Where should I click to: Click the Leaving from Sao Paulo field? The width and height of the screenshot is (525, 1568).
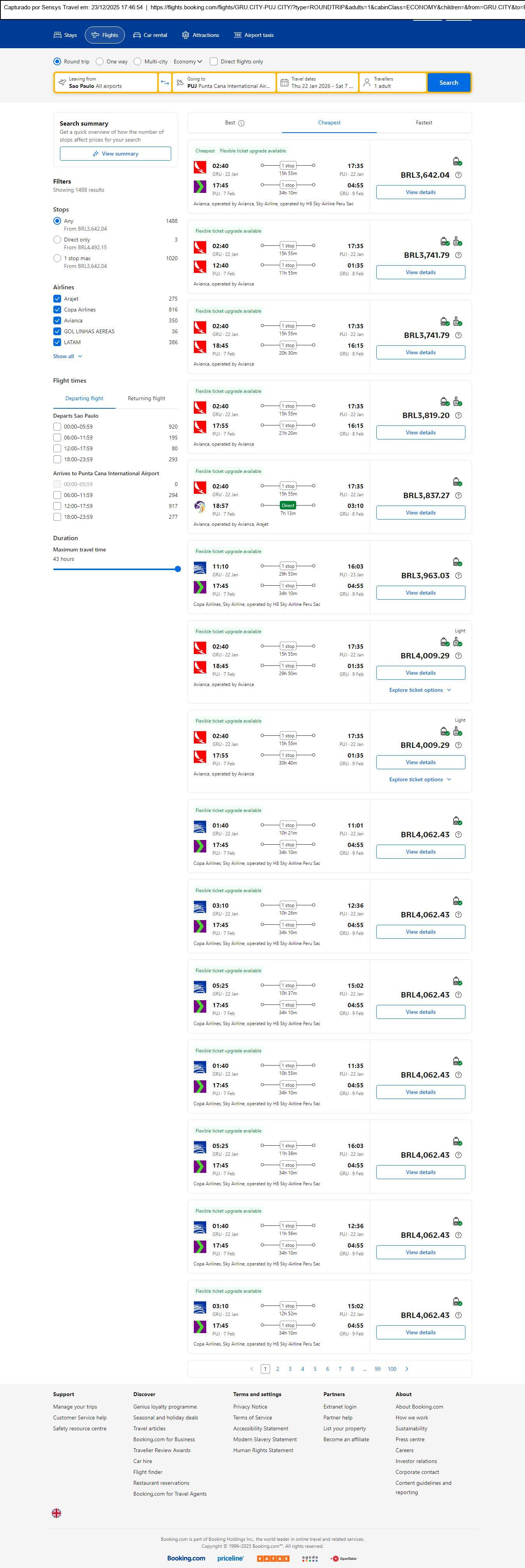point(106,83)
